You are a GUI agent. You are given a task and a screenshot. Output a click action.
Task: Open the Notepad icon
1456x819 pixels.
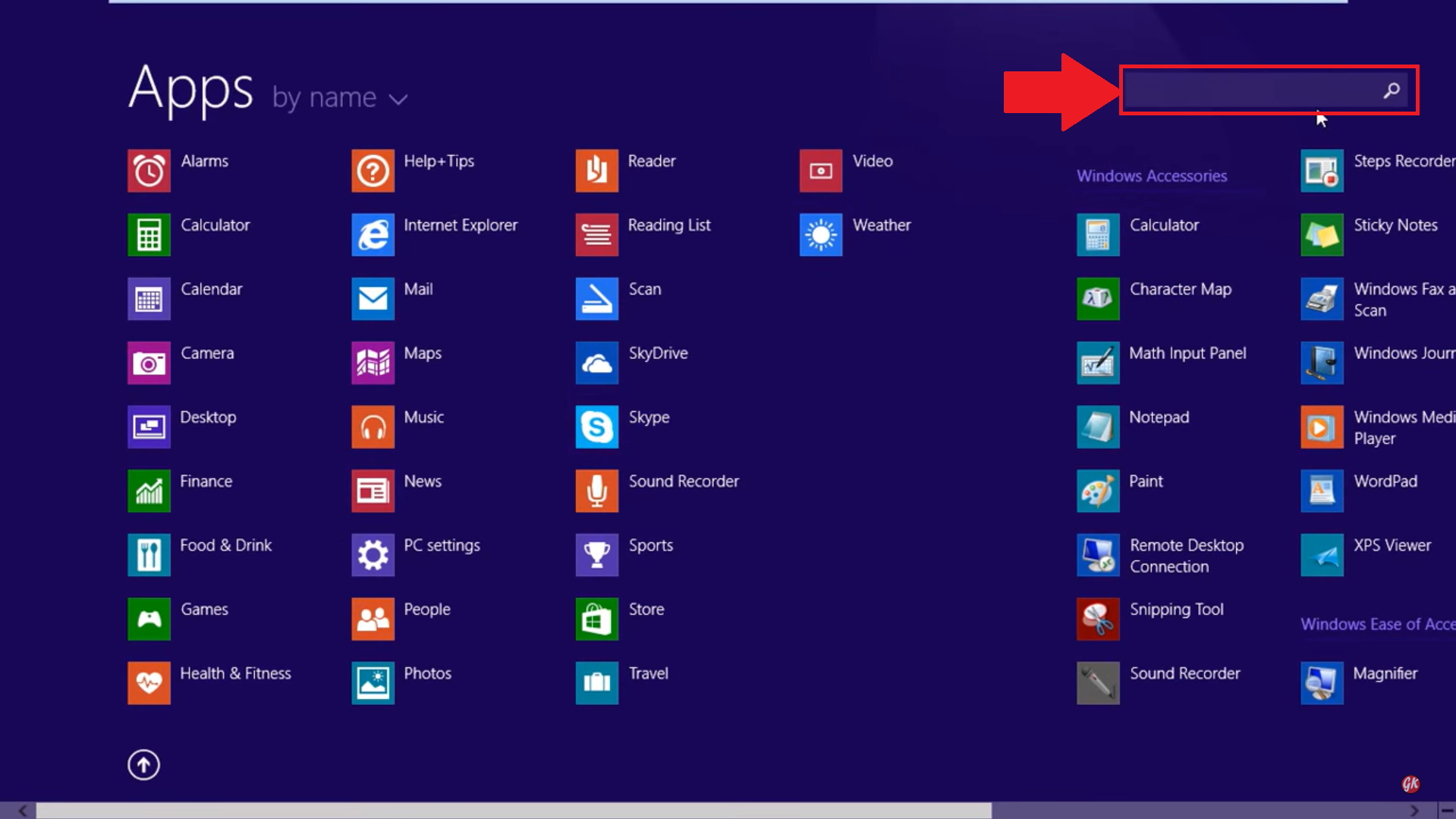(x=1098, y=427)
